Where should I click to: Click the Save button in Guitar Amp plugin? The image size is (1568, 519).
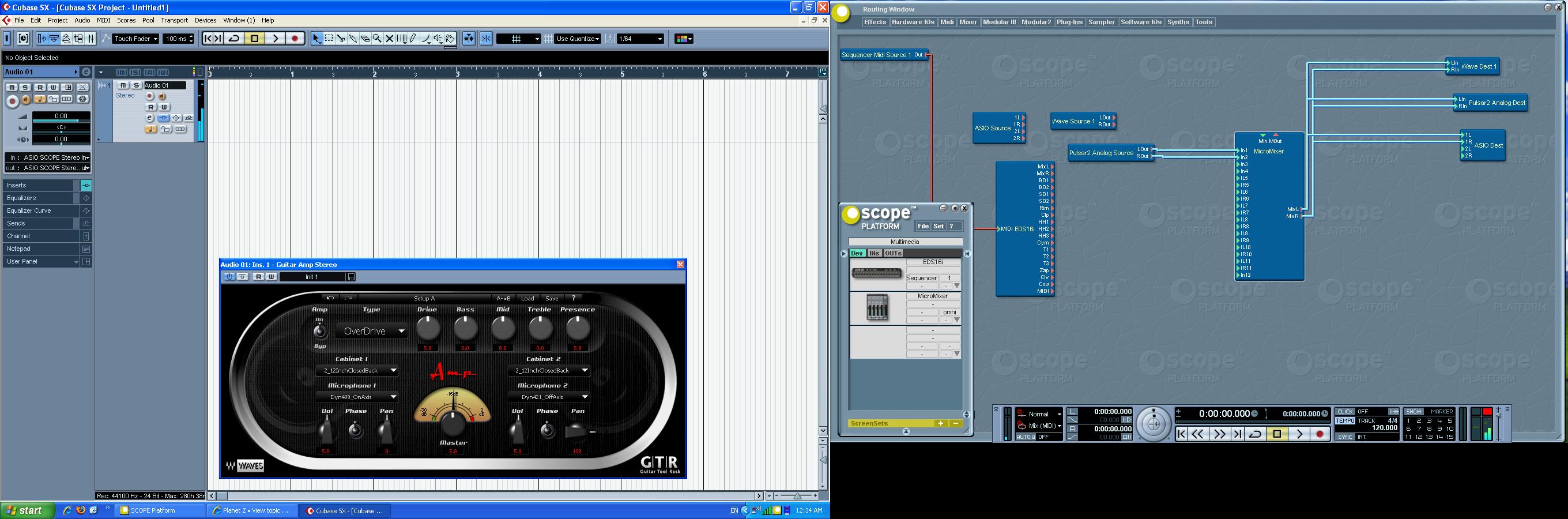(x=552, y=299)
